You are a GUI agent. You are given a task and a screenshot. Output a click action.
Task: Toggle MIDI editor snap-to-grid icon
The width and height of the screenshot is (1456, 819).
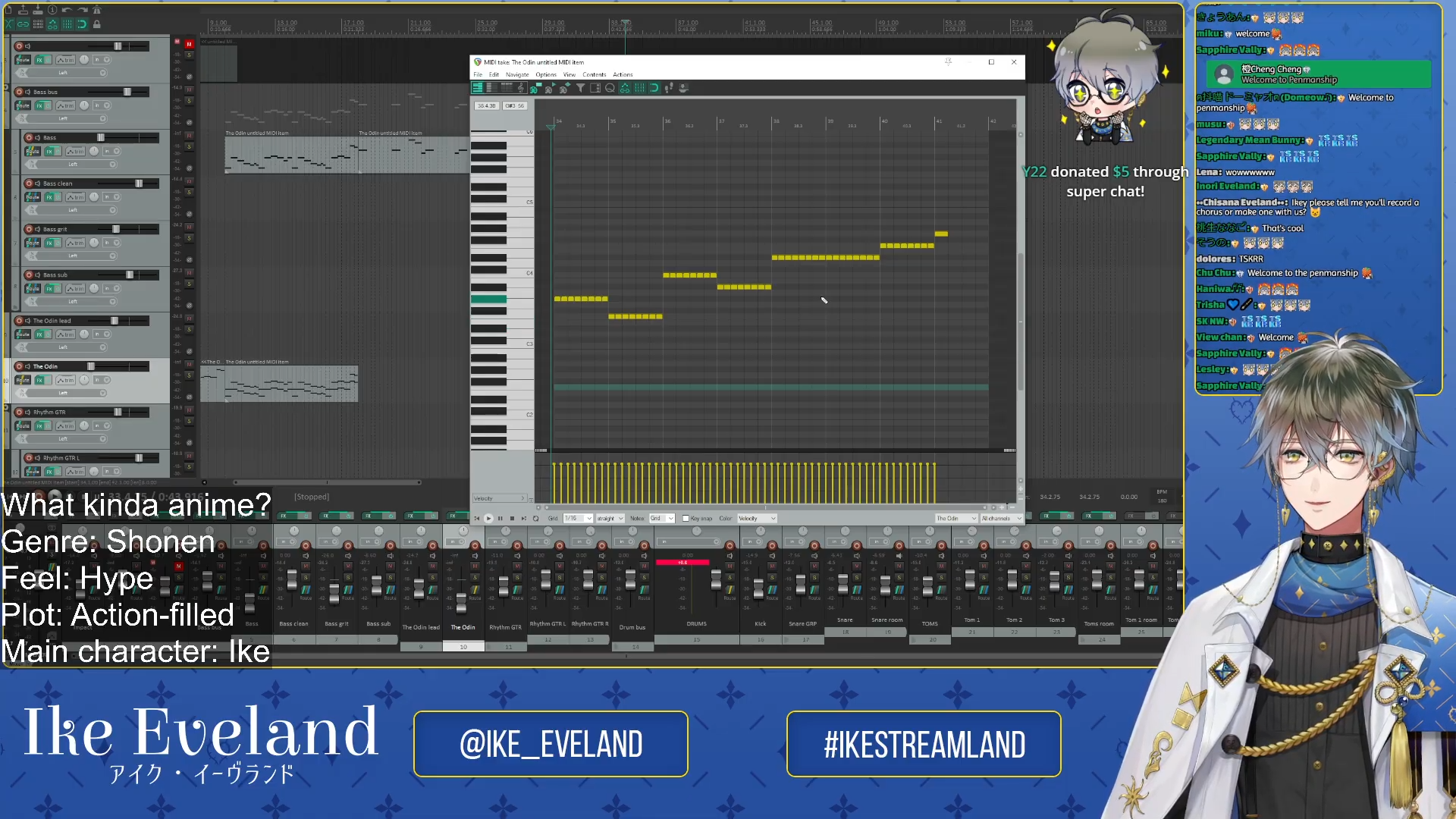[x=654, y=88]
